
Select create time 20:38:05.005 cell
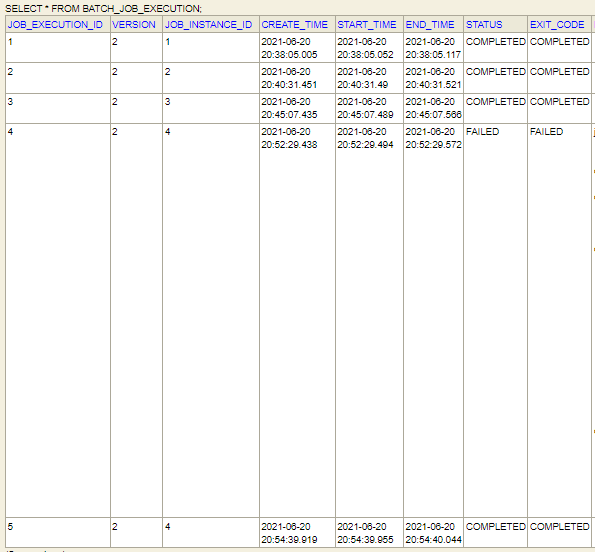298,48
